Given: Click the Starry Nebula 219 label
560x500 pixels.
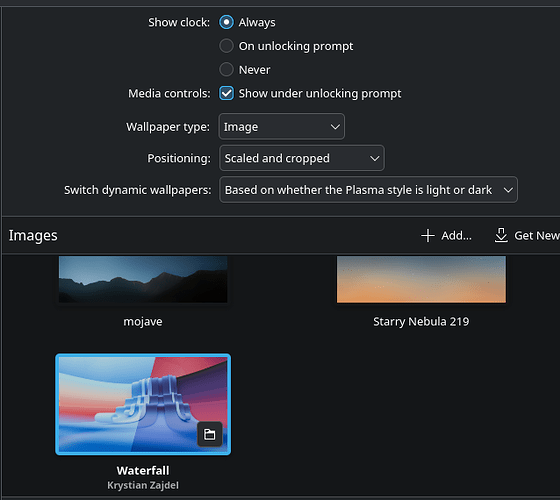Looking at the screenshot, I should tap(421, 322).
